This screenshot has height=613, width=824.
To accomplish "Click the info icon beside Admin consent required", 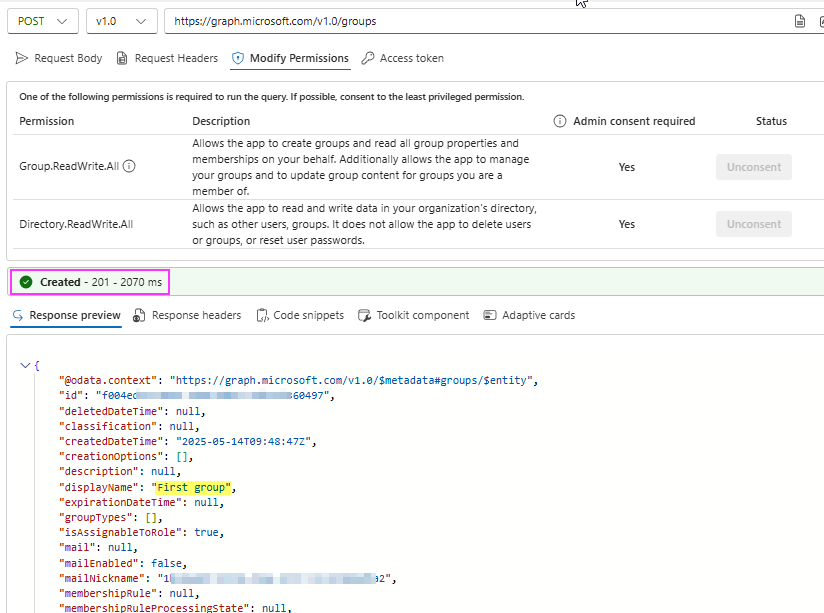I will [x=559, y=120].
